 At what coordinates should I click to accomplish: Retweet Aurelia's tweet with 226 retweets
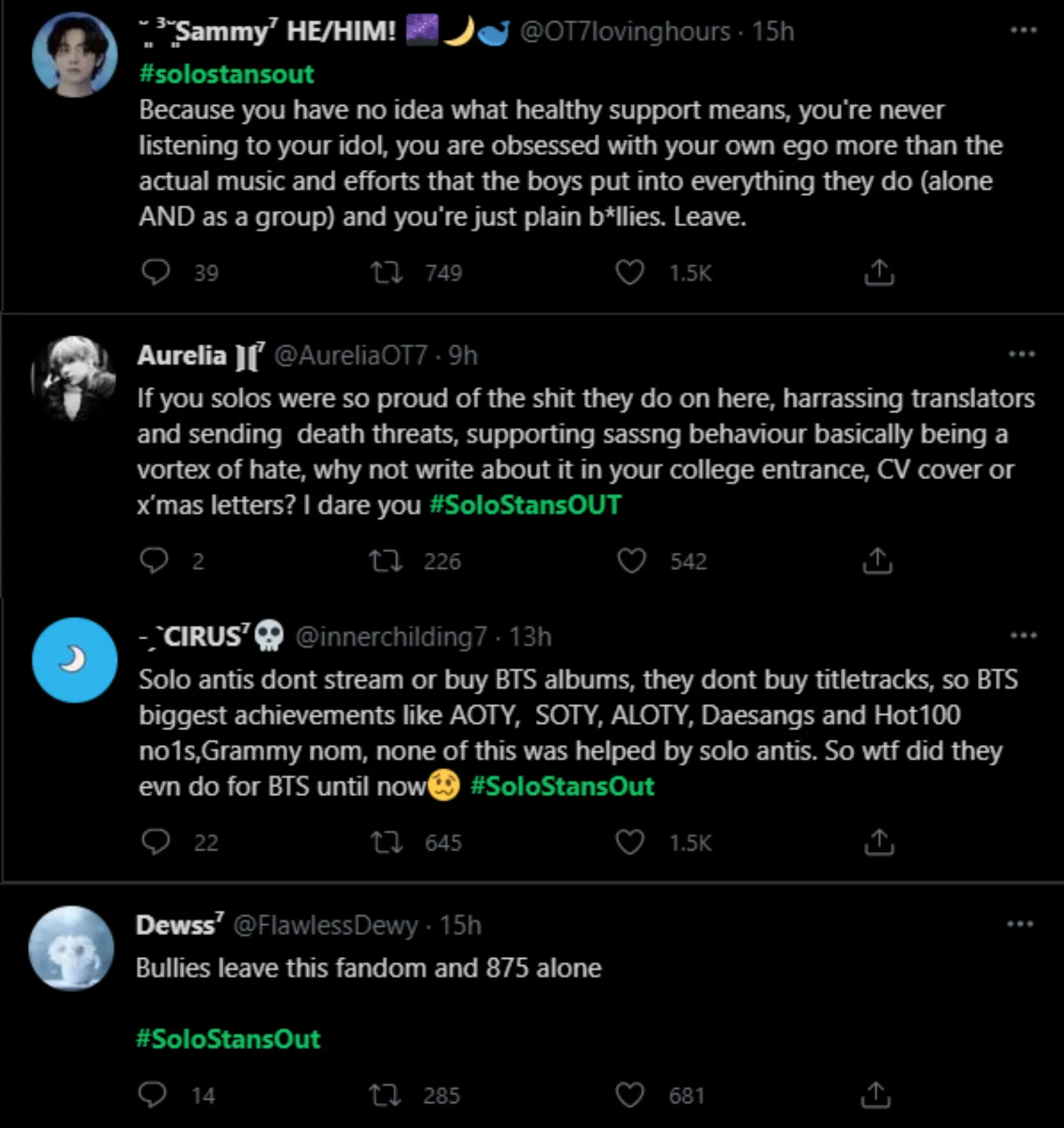pos(385,560)
